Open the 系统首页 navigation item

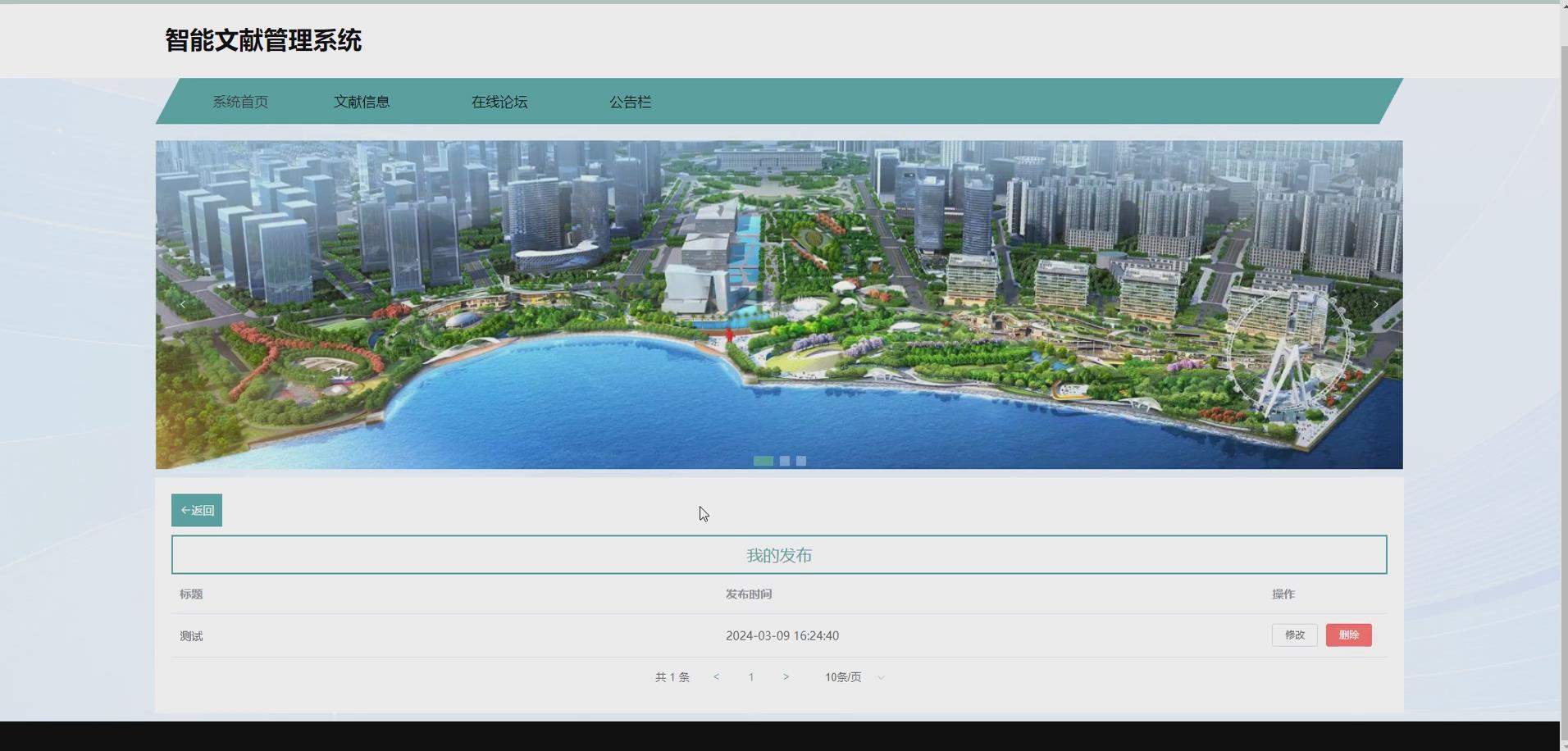240,102
